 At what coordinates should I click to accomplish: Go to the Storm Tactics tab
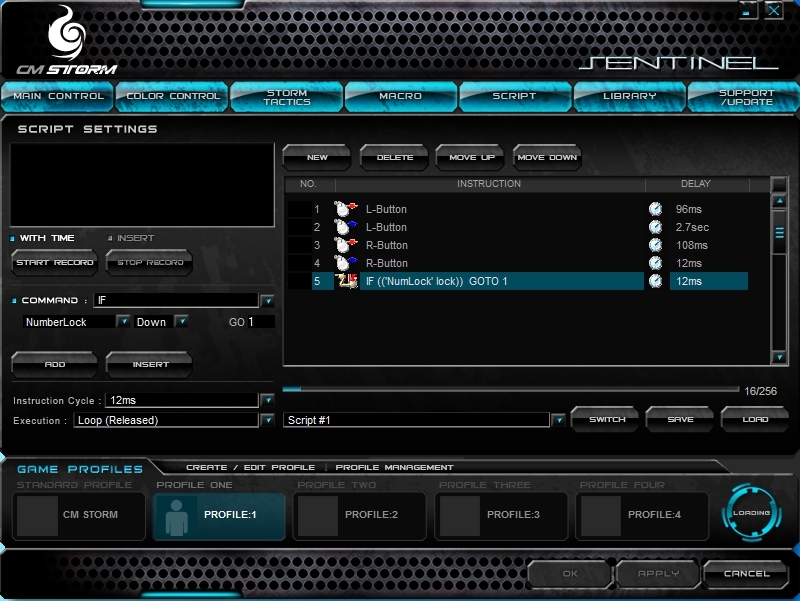(x=287, y=97)
